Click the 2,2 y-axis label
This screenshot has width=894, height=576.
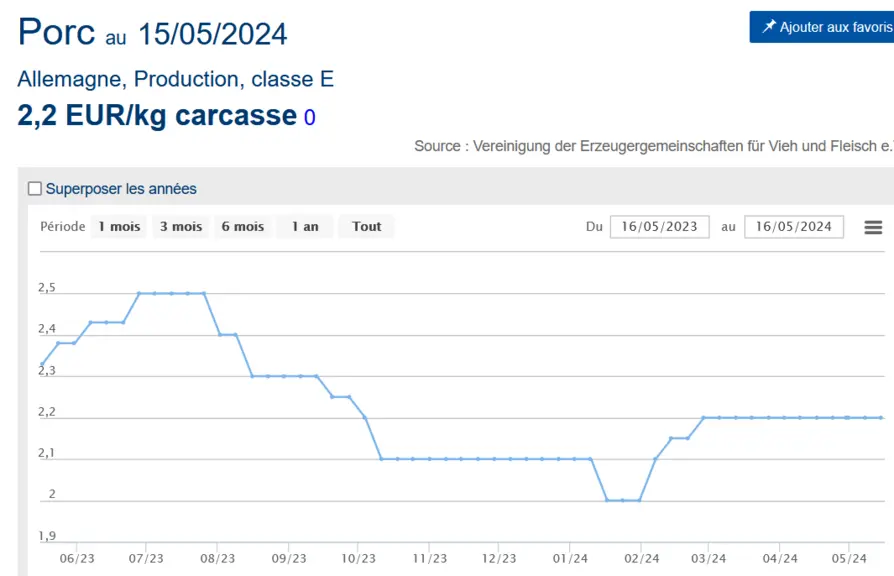[47, 412]
